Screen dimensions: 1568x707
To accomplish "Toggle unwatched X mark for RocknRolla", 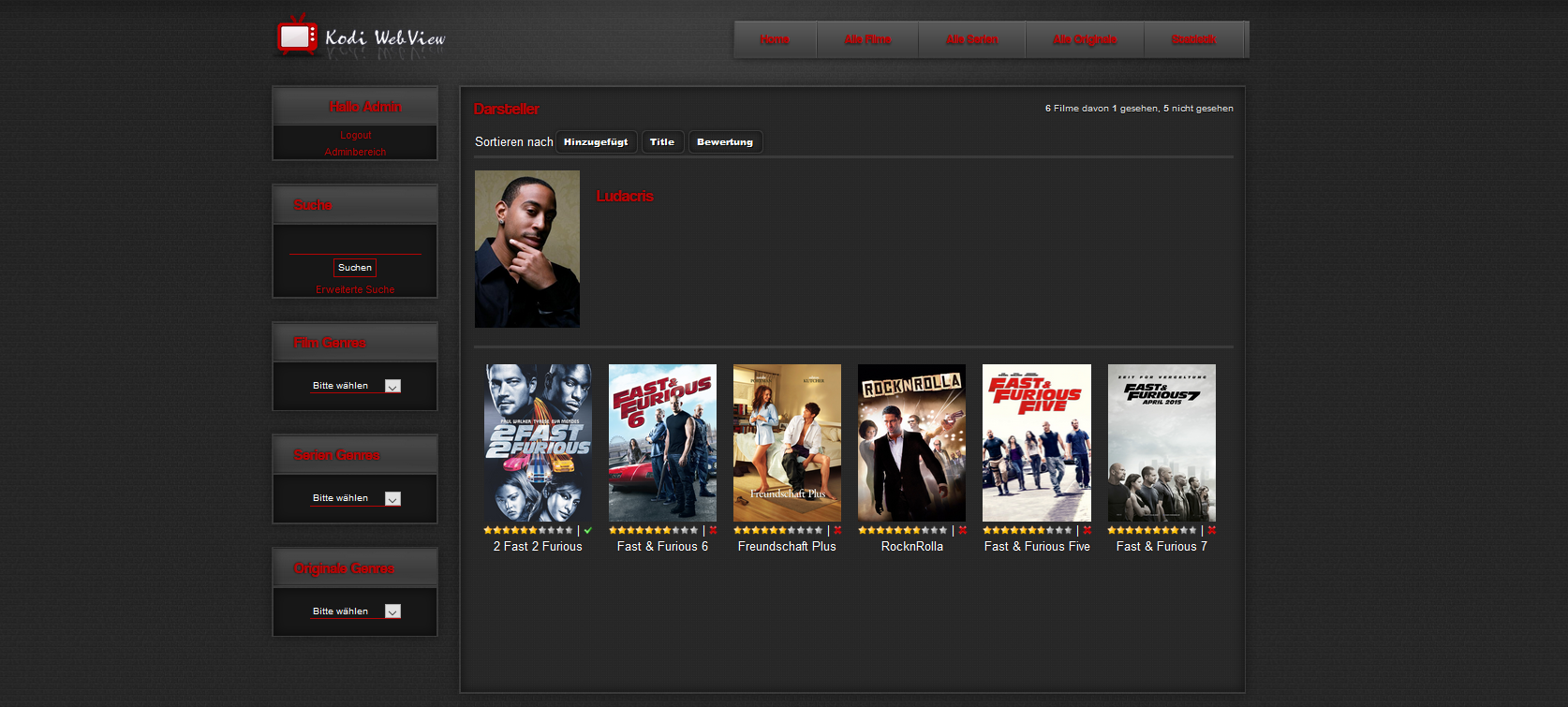I will coord(962,530).
